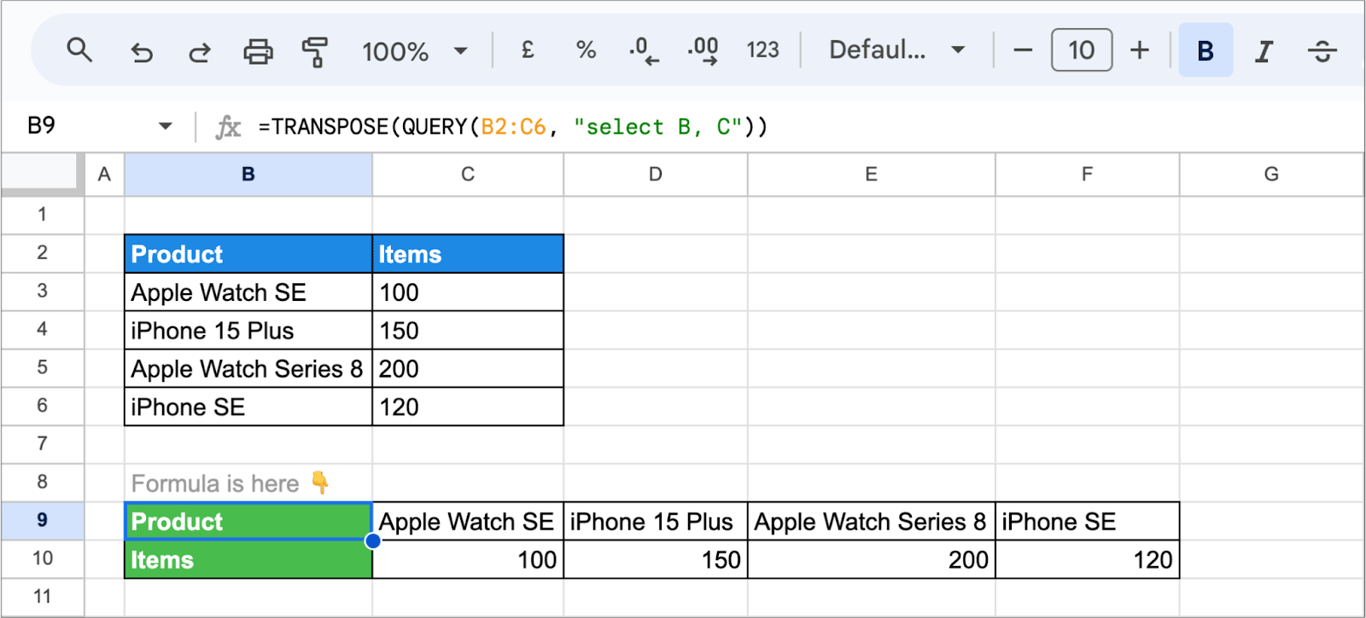Select column D header

[x=655, y=175]
